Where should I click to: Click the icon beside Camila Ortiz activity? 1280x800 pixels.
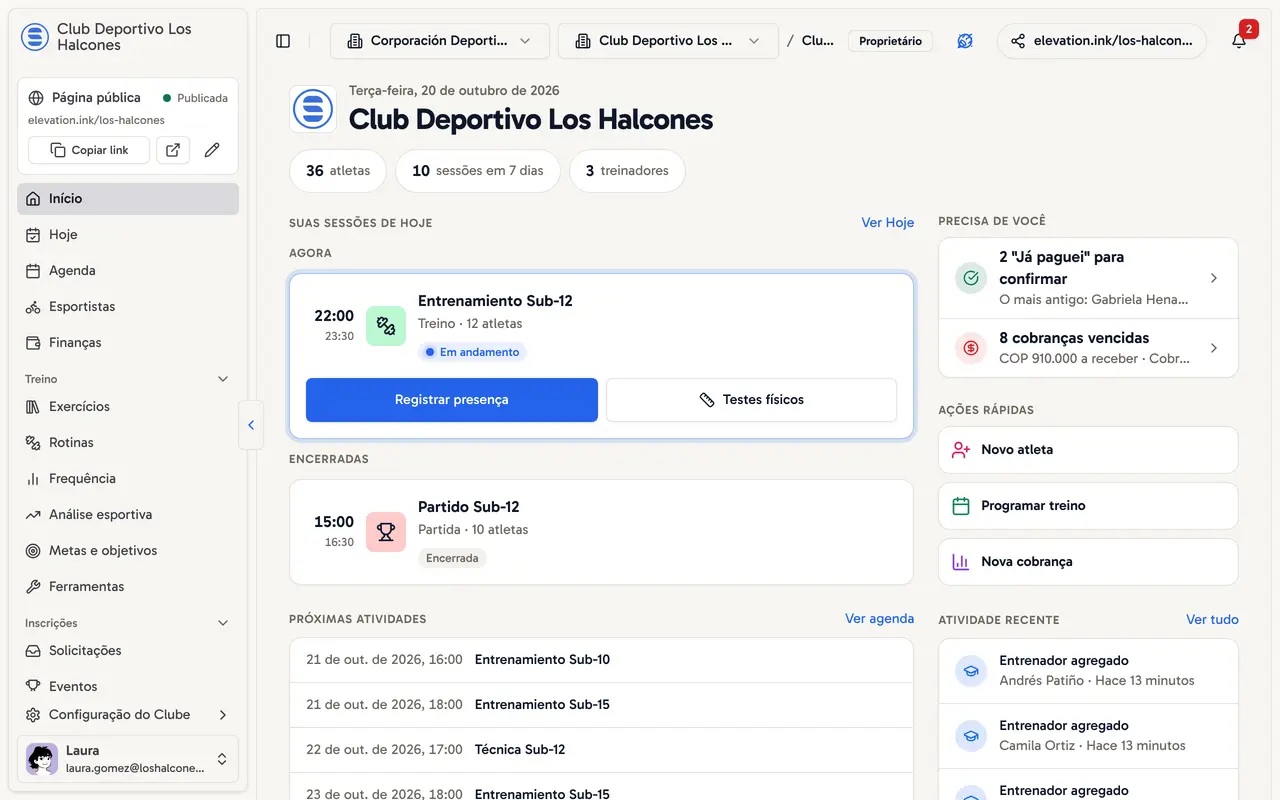[x=971, y=736]
